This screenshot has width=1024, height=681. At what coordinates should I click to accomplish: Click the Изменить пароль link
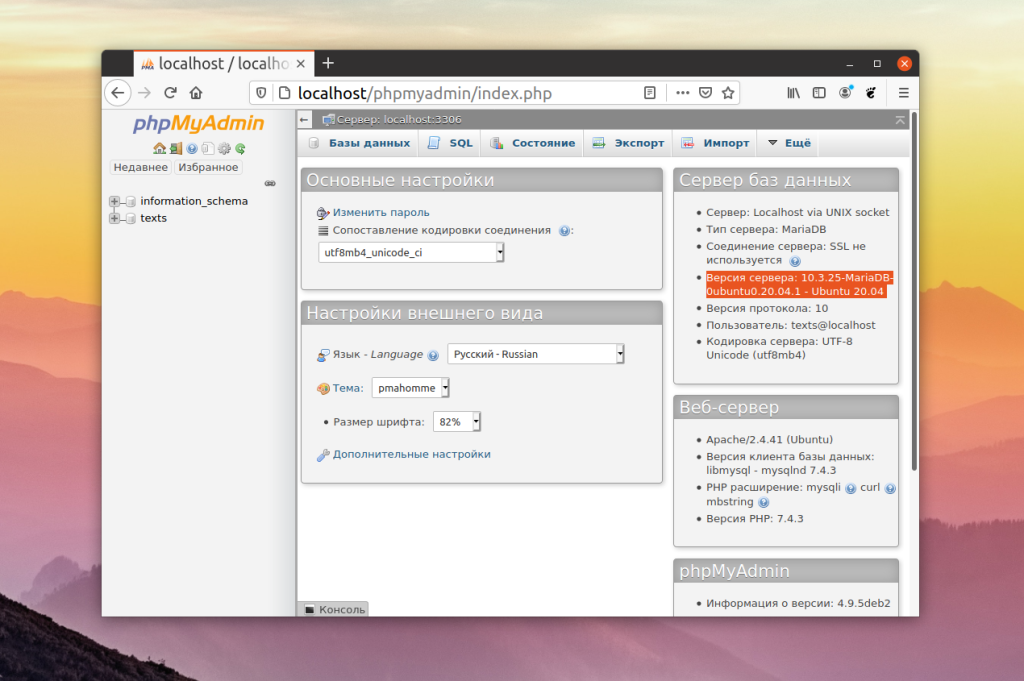(x=381, y=212)
